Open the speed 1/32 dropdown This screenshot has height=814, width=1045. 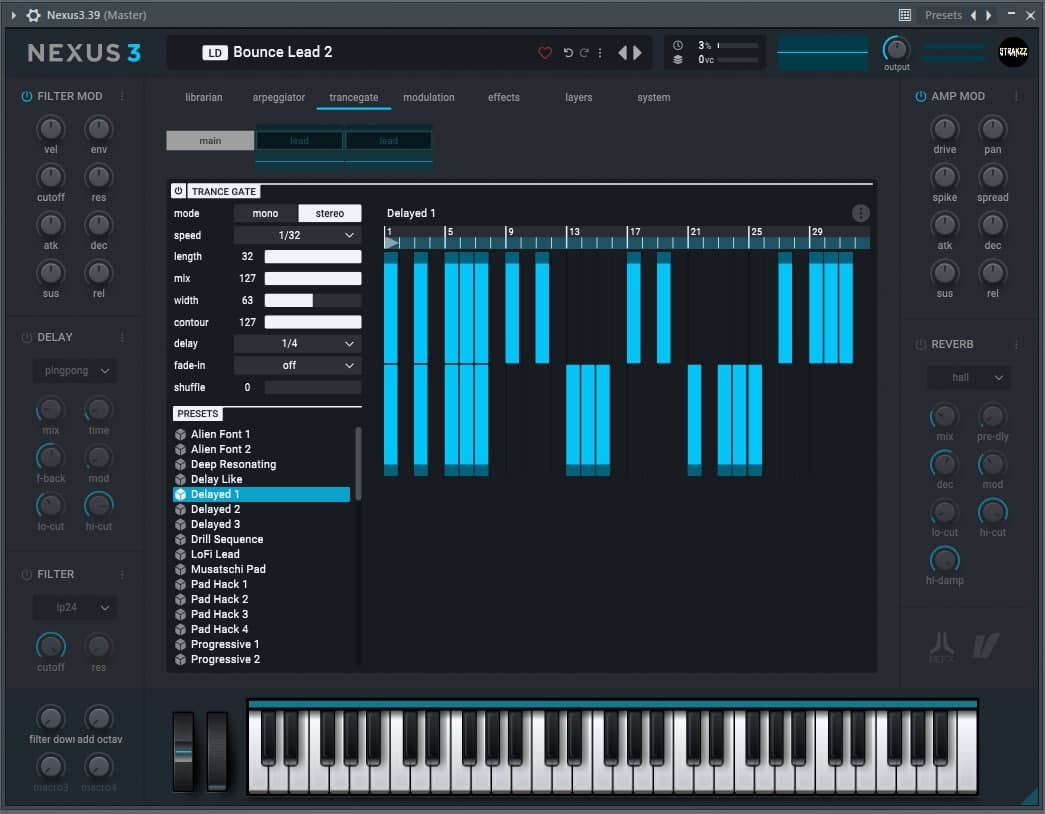297,235
